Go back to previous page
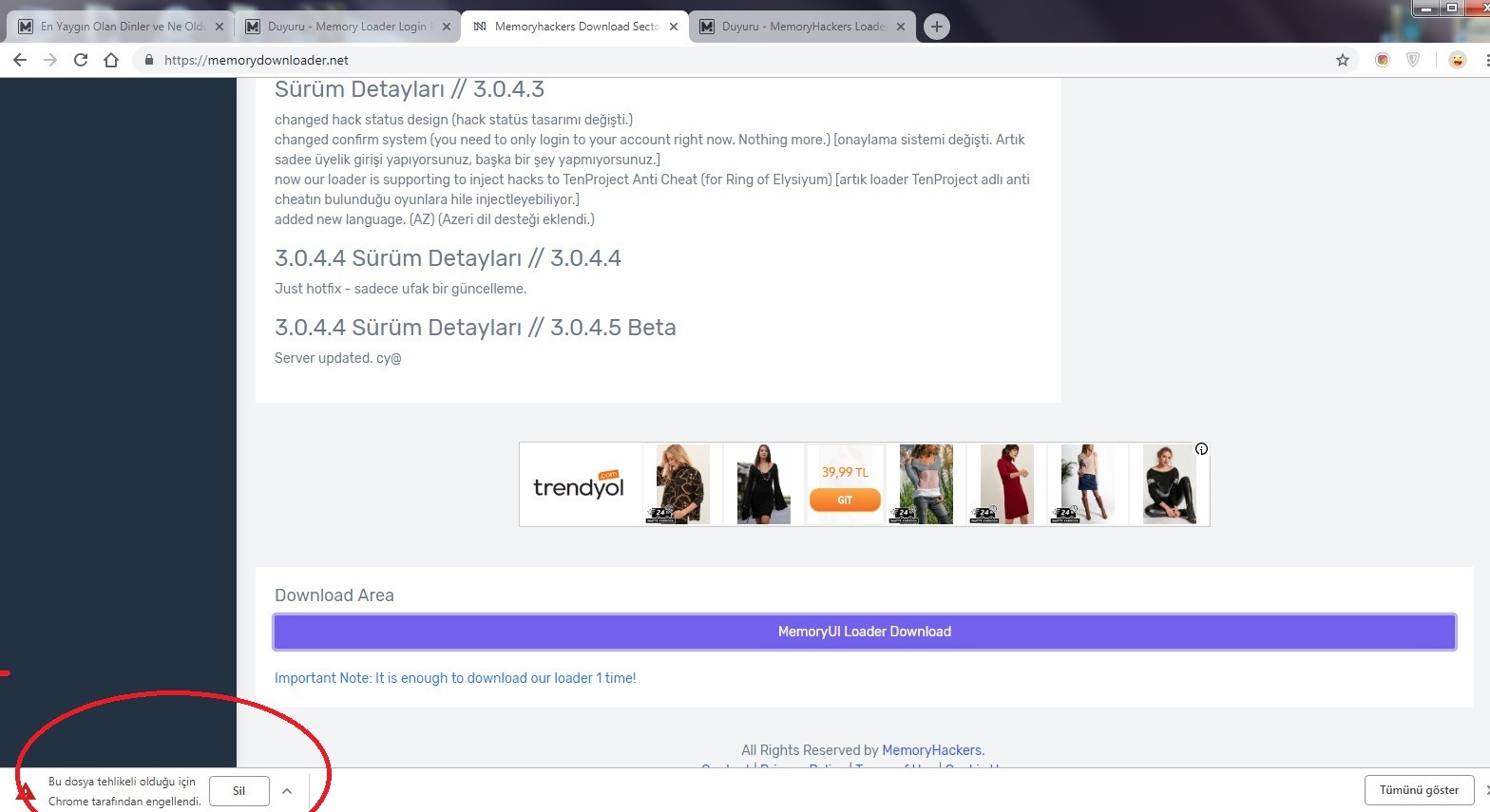Screen dimensions: 1490x812 click(x=20, y=60)
